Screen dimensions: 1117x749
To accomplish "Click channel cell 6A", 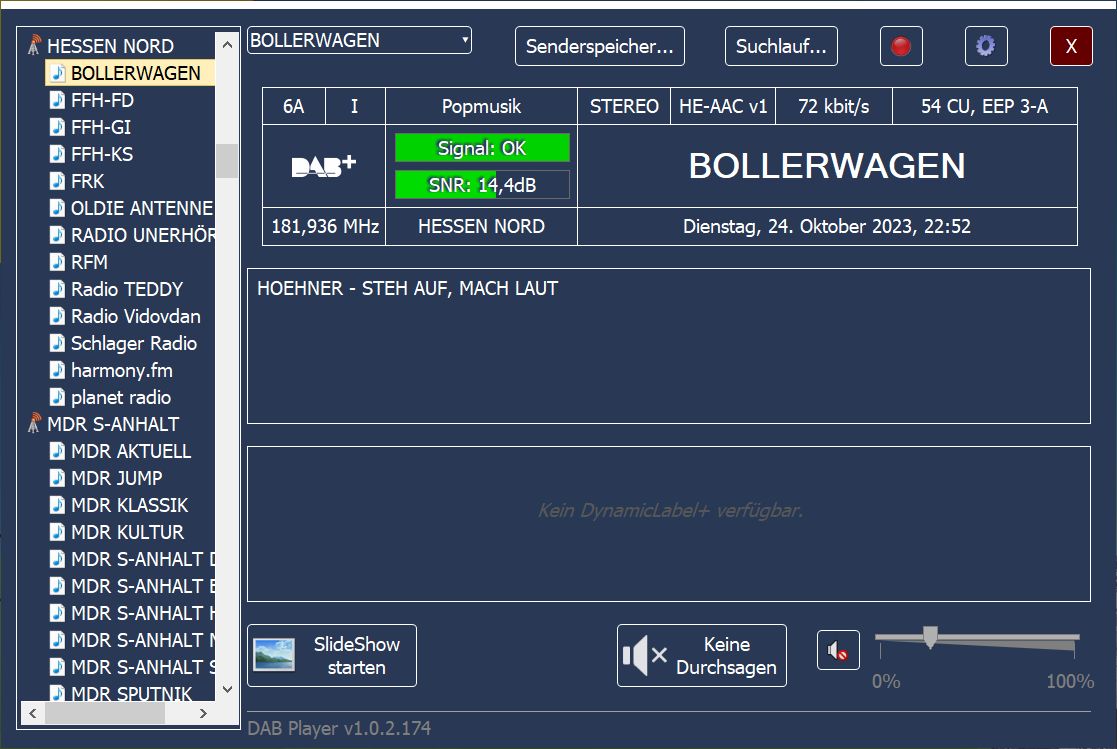I will 293,107.
